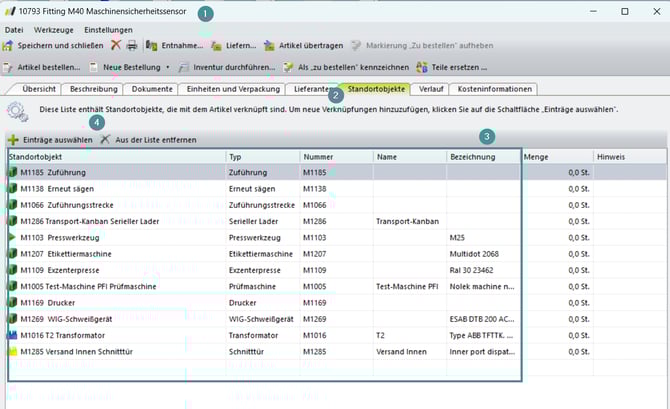This screenshot has height=409, width=670.
Task: Click the printer icon in the toolbar
Action: 132,45
